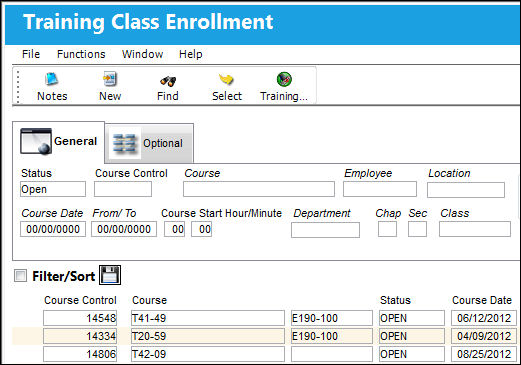
Task: Click the empty cell beside T42-09
Action: coord(332,354)
